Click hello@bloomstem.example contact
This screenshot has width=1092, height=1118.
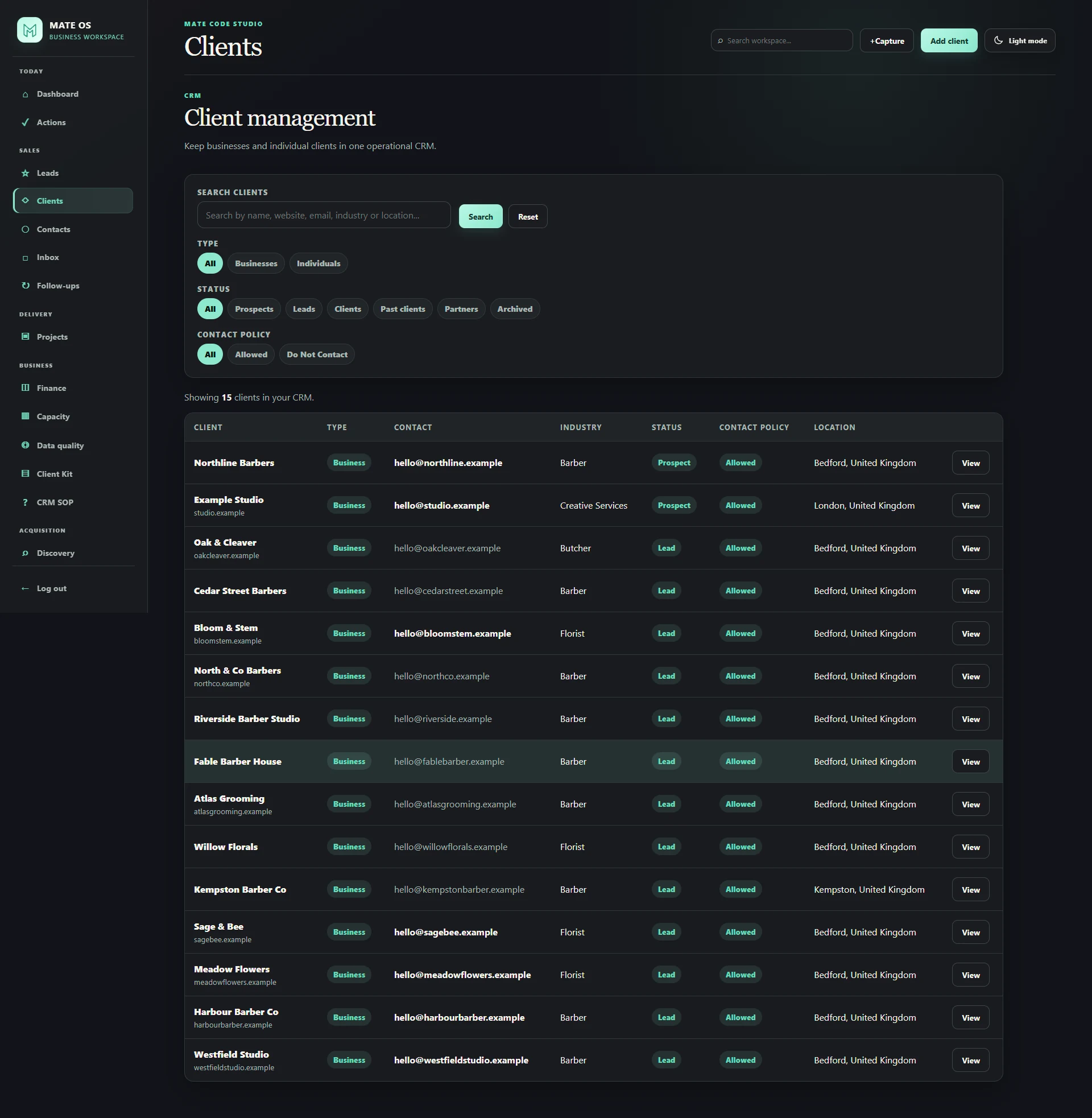pos(453,633)
